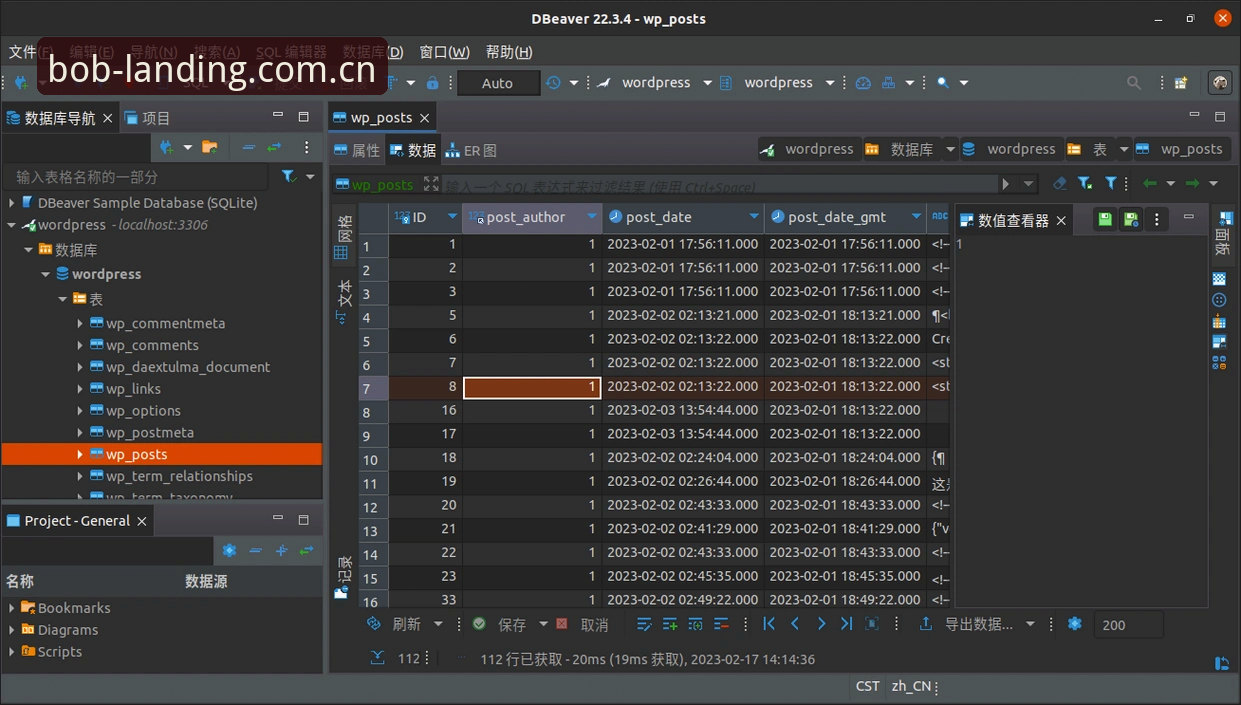
Task: Click the open perspective icon near beaver
Action: coord(1181,83)
